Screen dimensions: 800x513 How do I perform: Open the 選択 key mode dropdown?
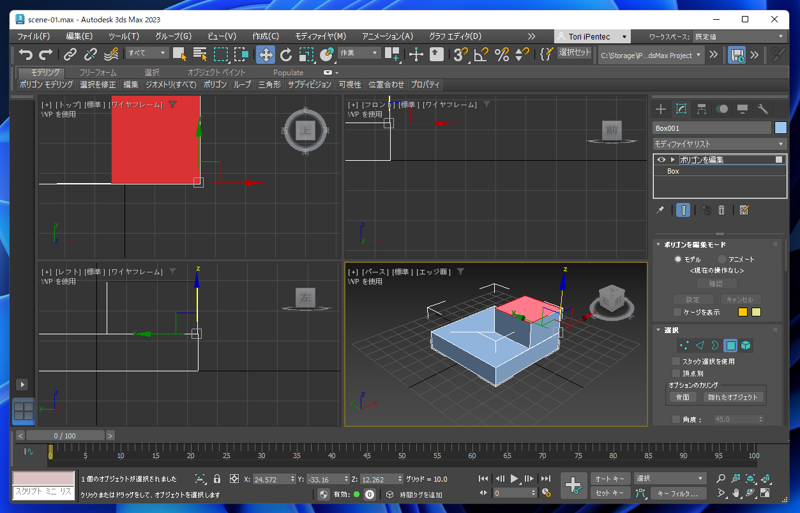[669, 478]
